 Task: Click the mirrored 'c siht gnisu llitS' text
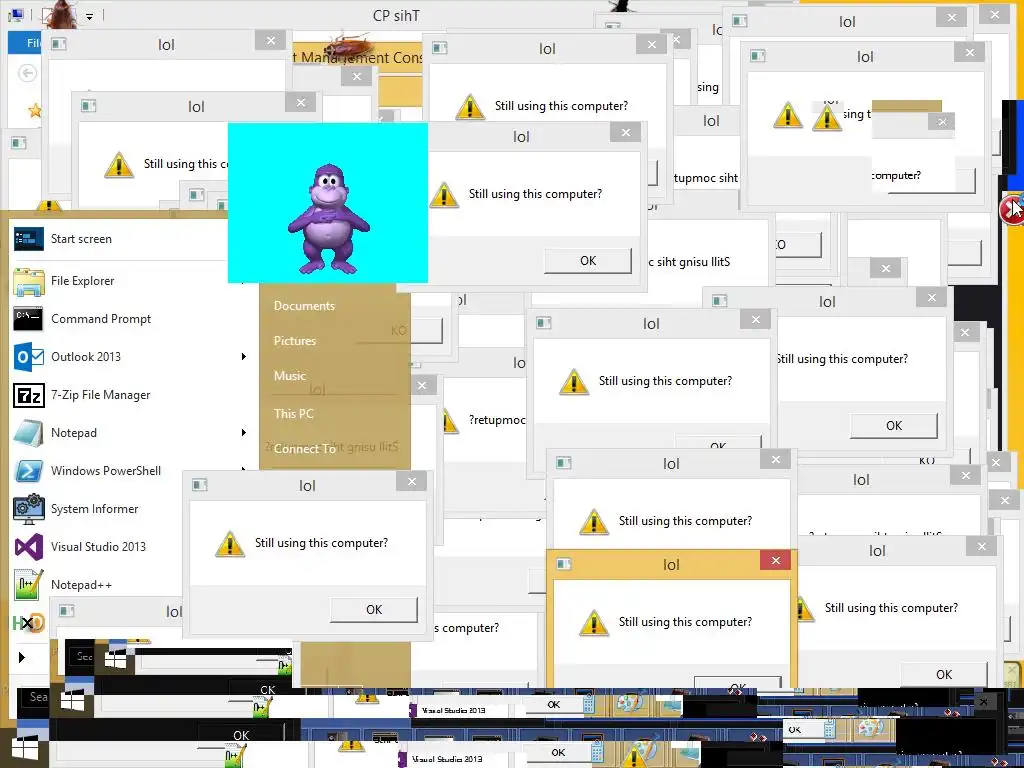pyautogui.click(x=689, y=262)
